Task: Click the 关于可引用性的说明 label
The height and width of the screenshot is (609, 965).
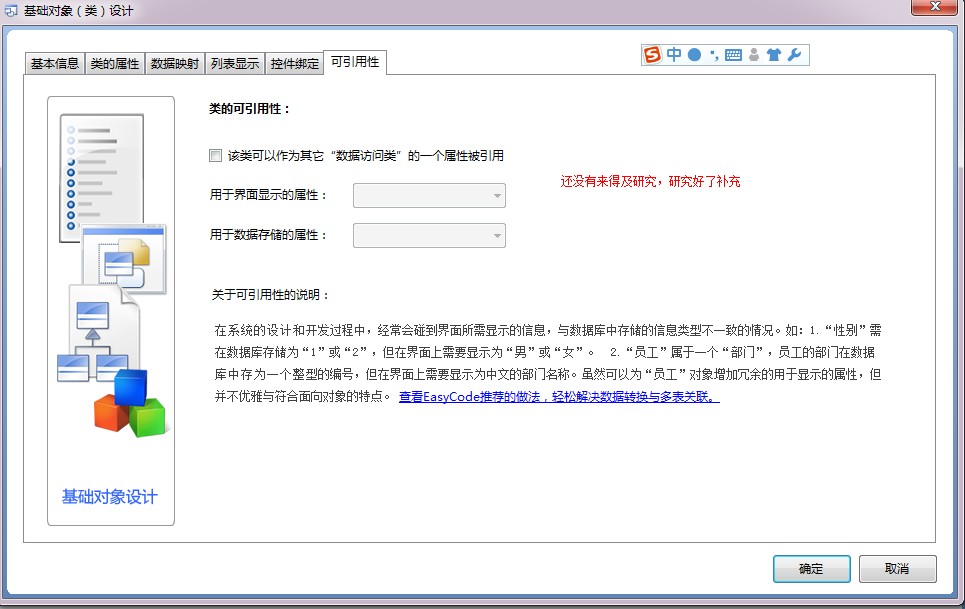Action: tap(271, 295)
